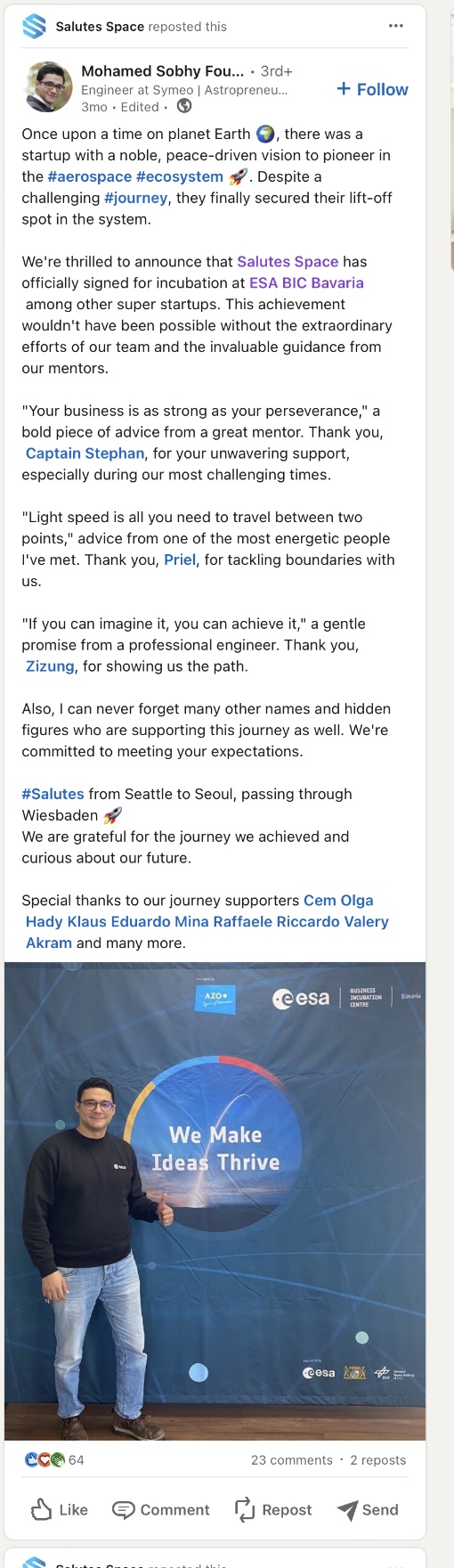View the ESA incubation centre photo

[215, 1201]
